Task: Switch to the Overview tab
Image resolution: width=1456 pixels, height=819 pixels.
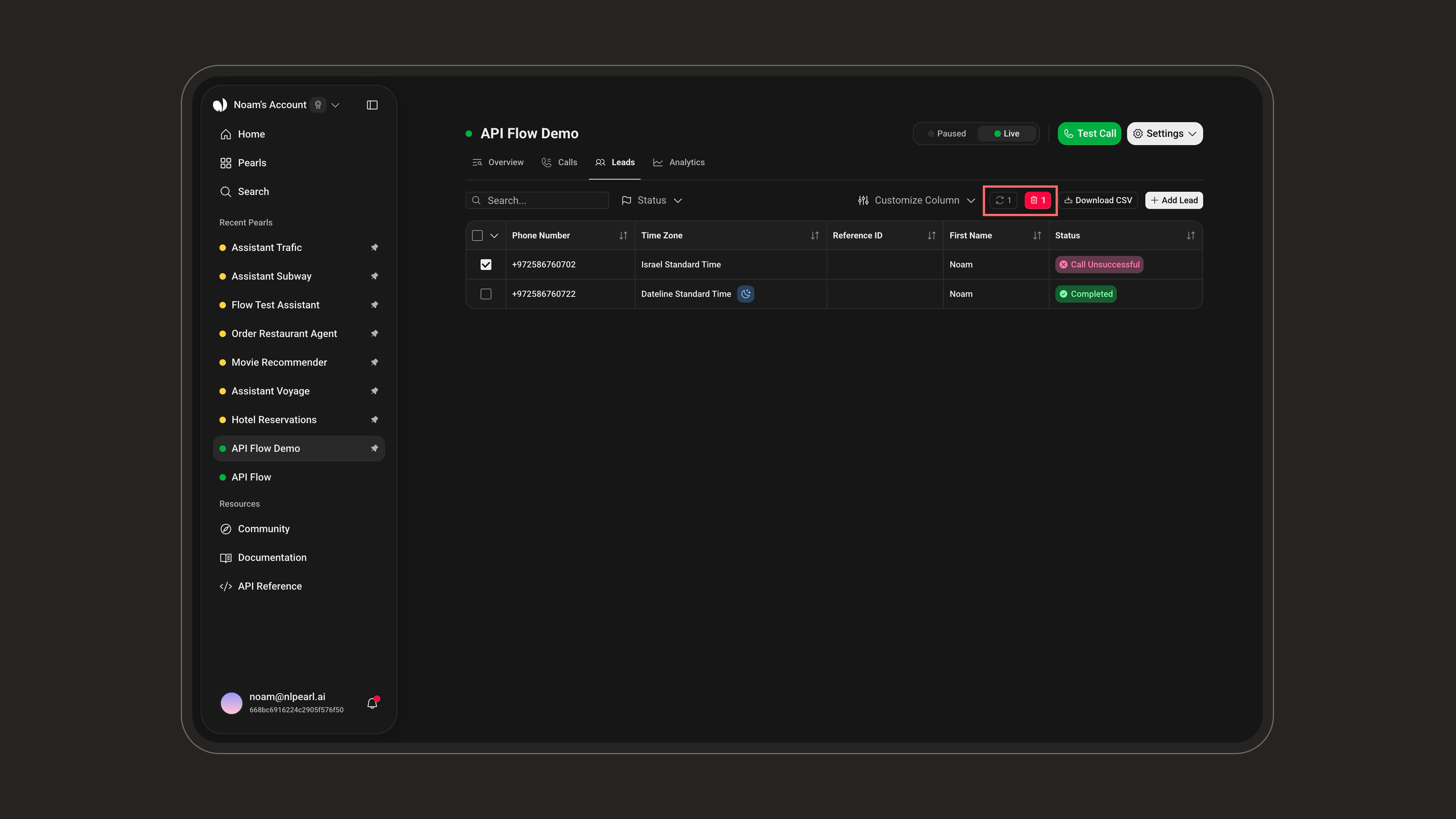Action: 498,163
